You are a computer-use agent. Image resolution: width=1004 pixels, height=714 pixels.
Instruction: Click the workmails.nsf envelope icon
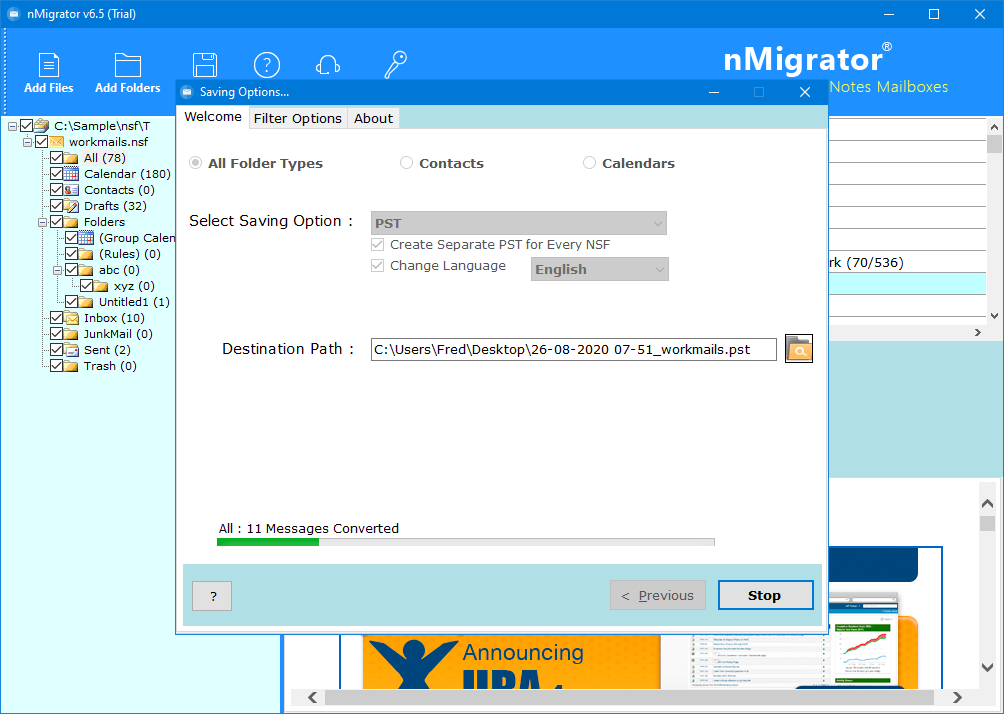click(x=57, y=142)
